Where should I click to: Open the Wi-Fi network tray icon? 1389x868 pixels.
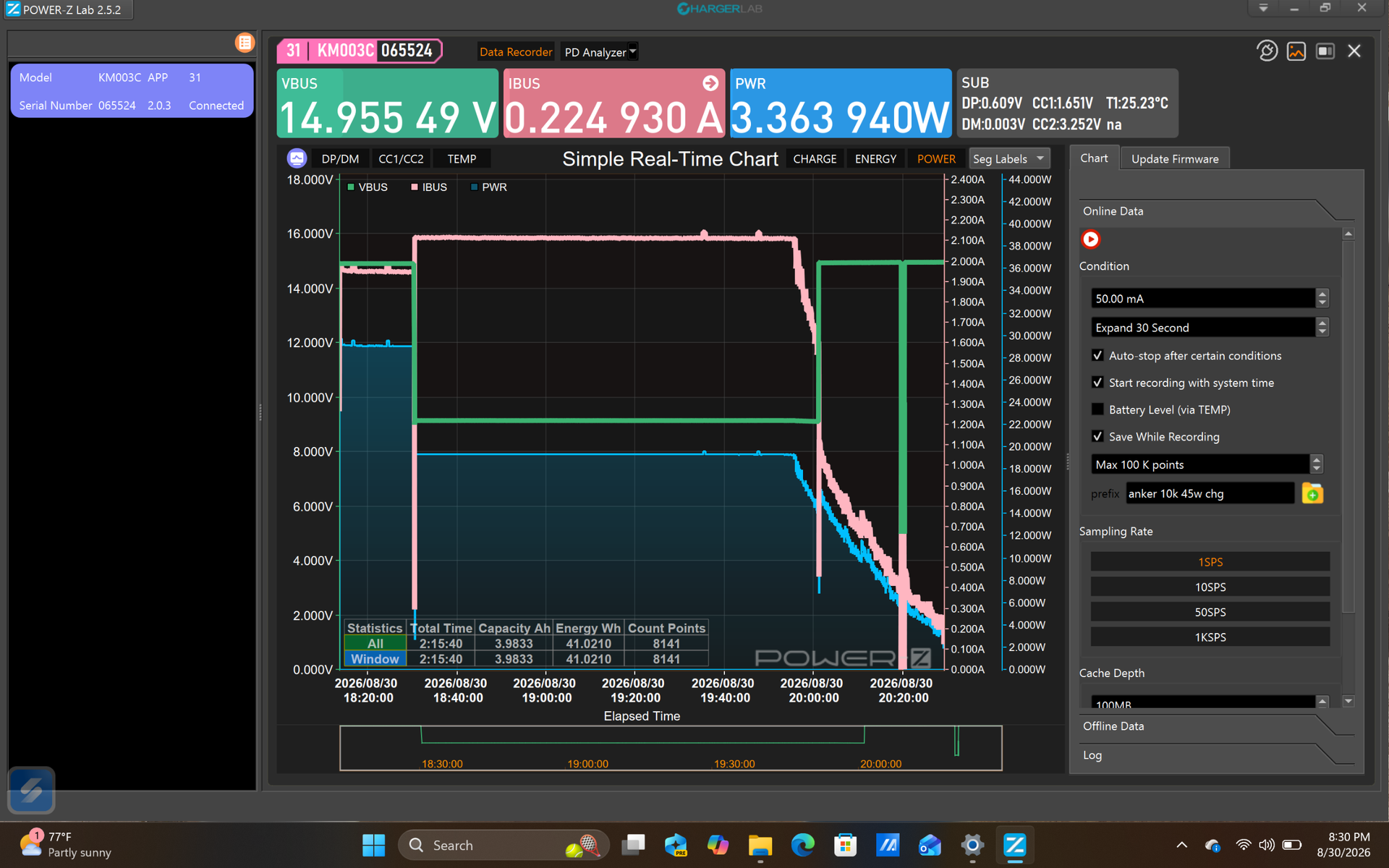[x=1243, y=845]
